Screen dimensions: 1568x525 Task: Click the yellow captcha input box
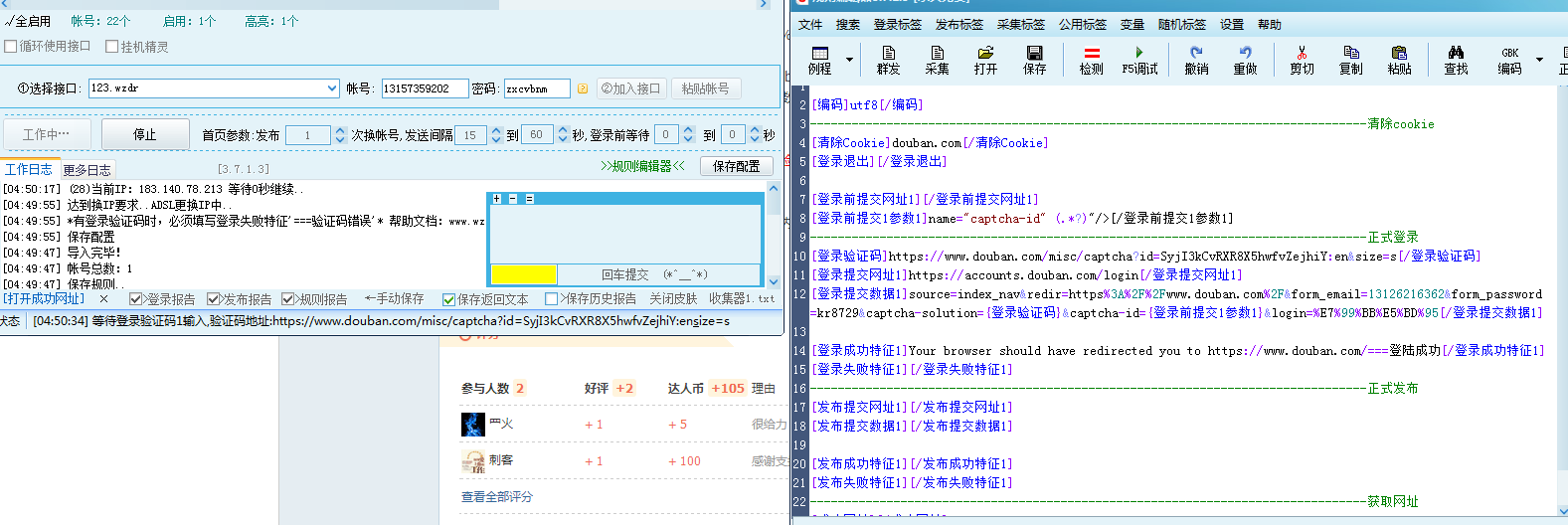pos(523,274)
